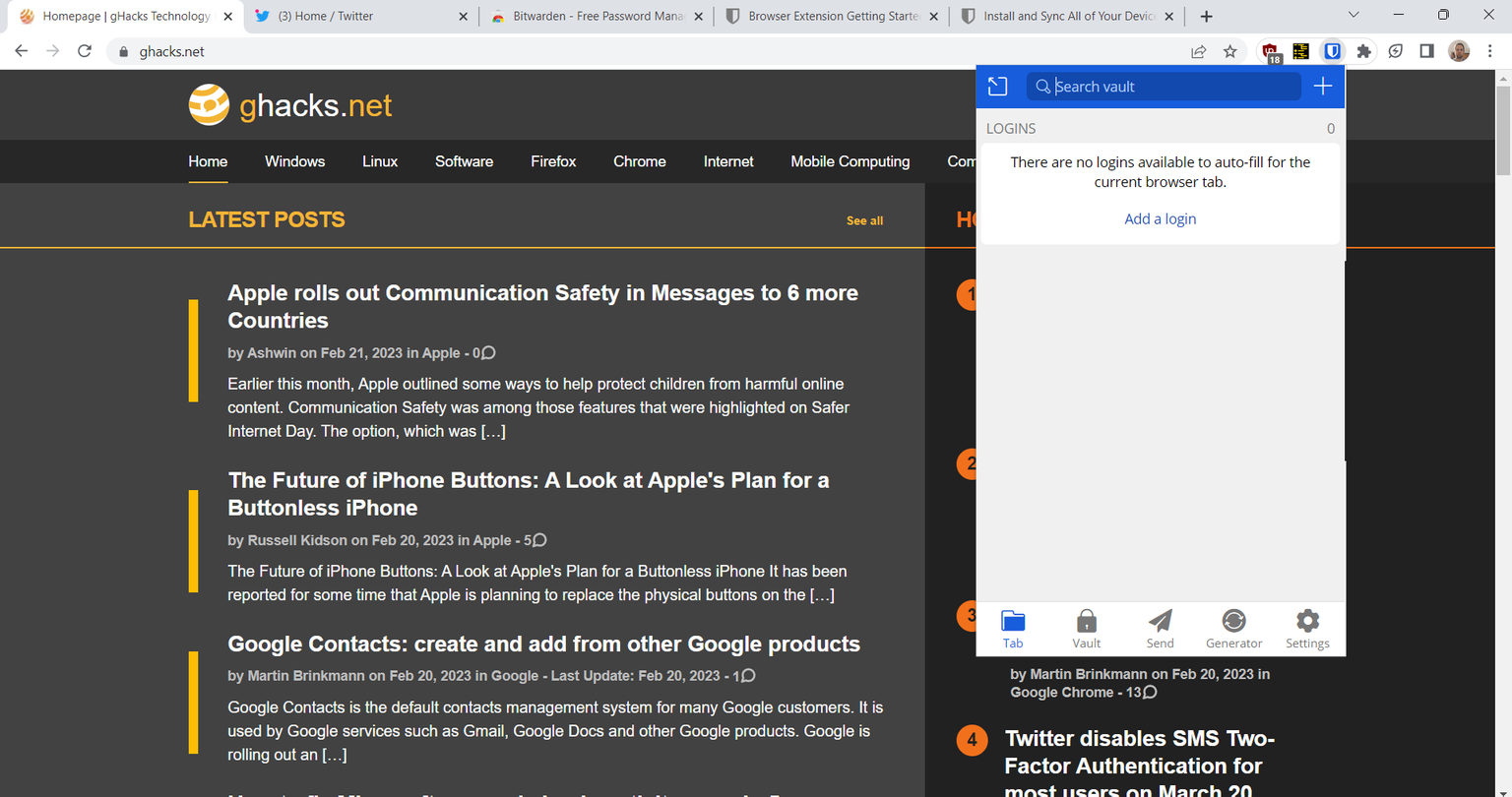Viewport: 1512px width, 797px height.
Task: Close the Browser Extension Getting Started tab
Action: pyautogui.click(x=935, y=17)
